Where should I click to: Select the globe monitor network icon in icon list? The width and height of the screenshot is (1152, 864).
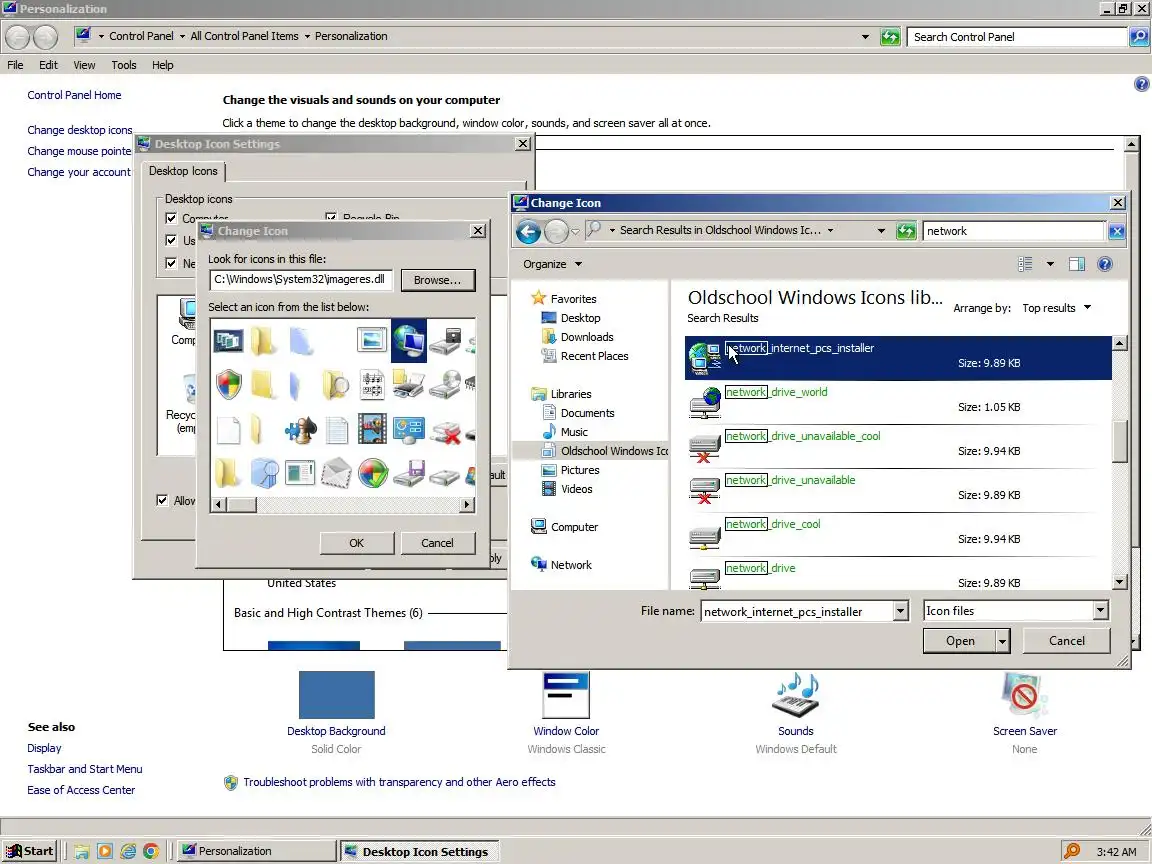click(408, 341)
